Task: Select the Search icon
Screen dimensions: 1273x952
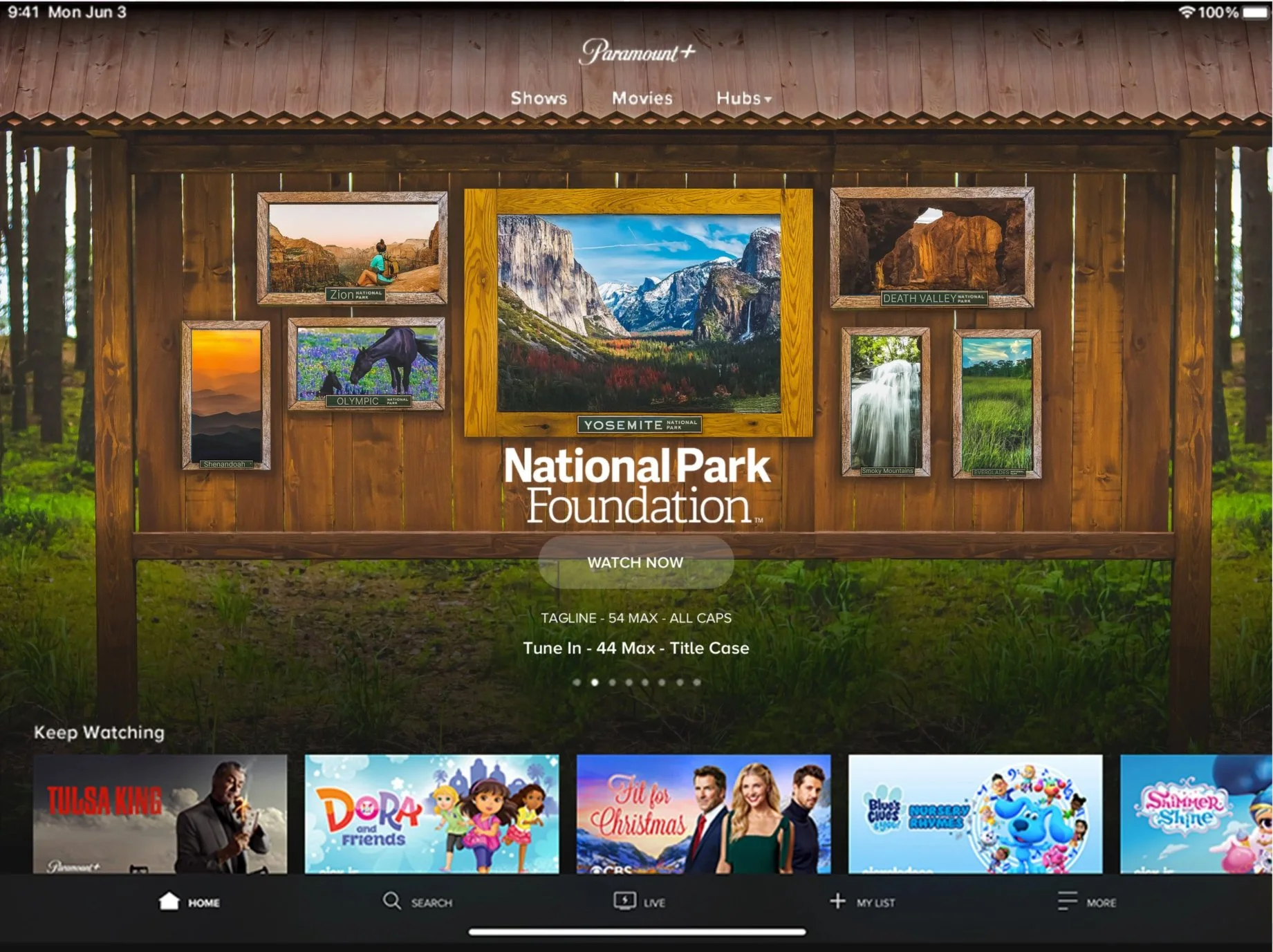Action: (391, 902)
